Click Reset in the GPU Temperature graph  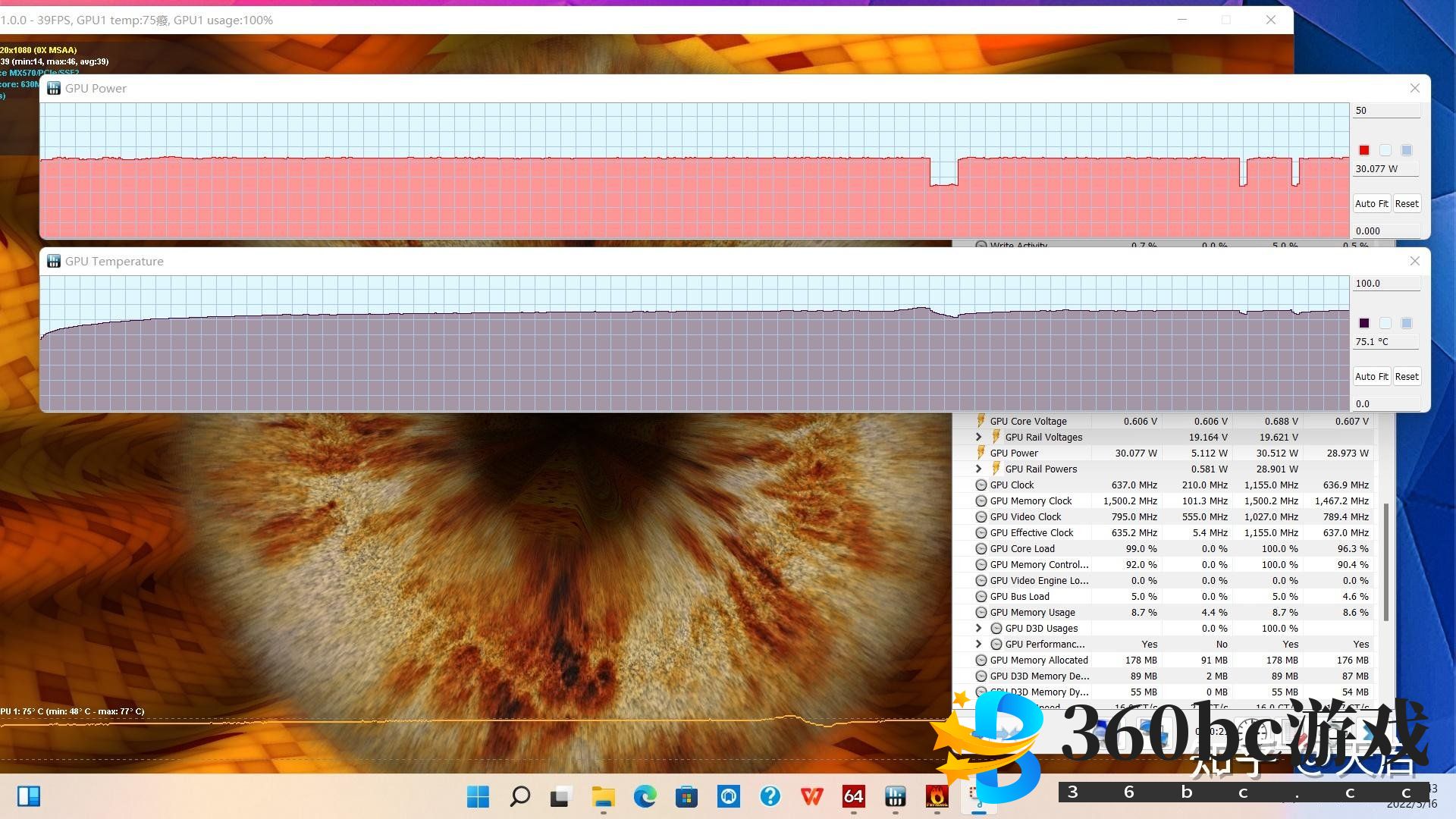pyautogui.click(x=1406, y=376)
